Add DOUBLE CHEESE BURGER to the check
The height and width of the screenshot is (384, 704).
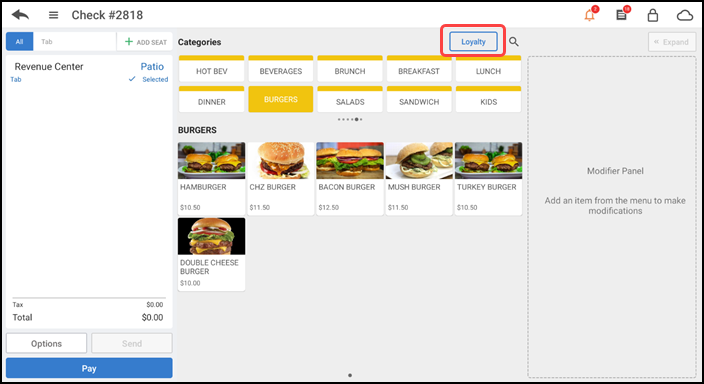tap(211, 254)
